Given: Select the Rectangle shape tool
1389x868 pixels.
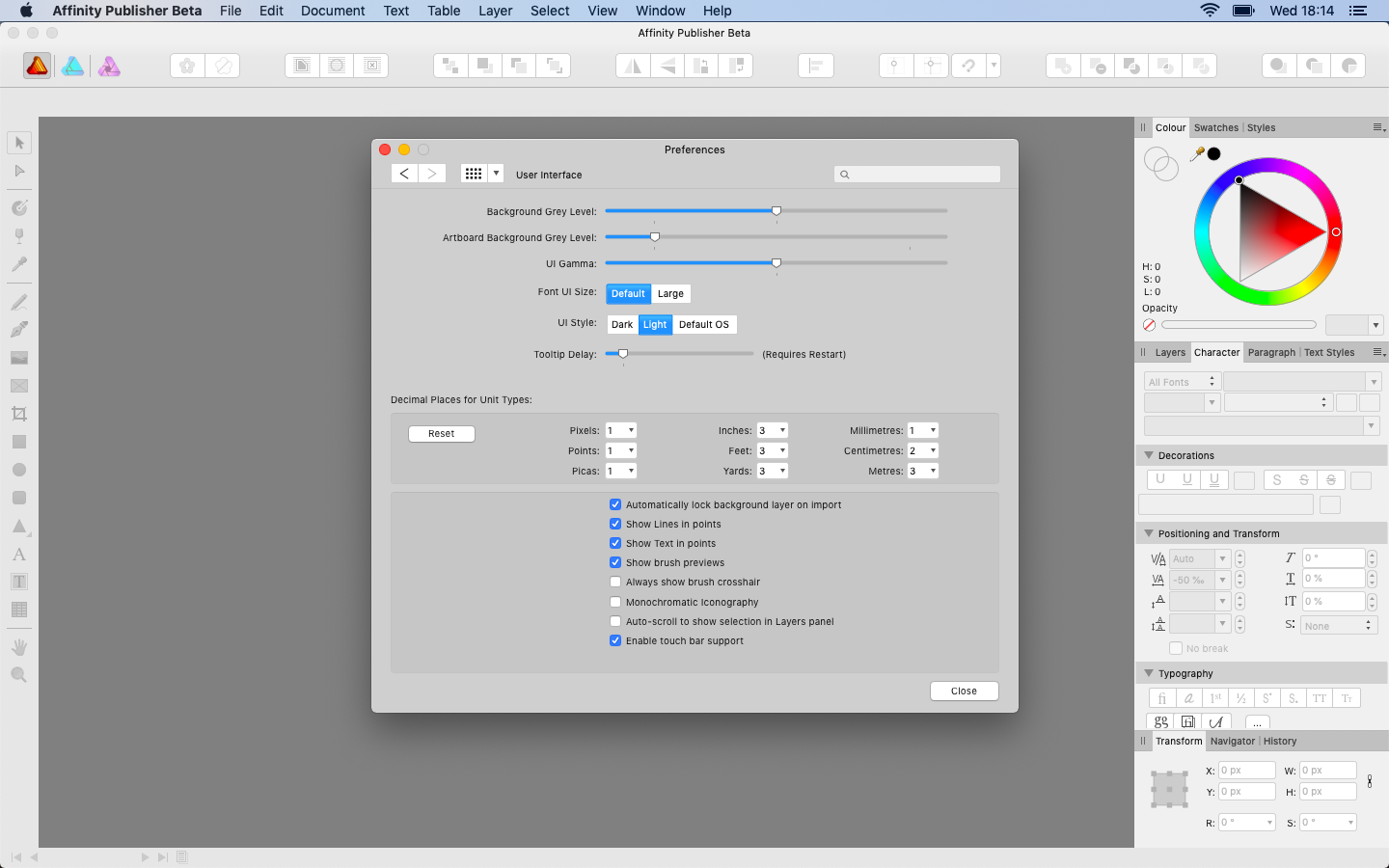Looking at the screenshot, I should tap(19, 442).
